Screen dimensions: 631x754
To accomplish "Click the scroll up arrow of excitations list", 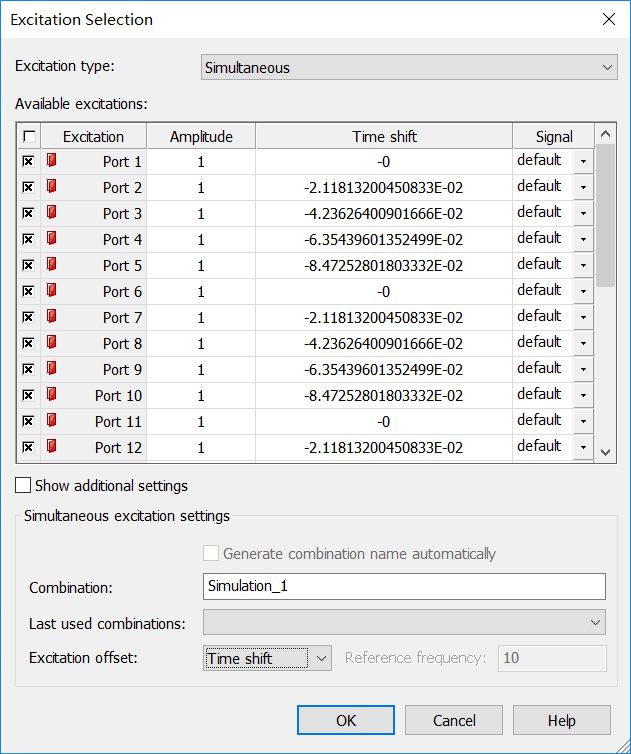I will click(606, 134).
